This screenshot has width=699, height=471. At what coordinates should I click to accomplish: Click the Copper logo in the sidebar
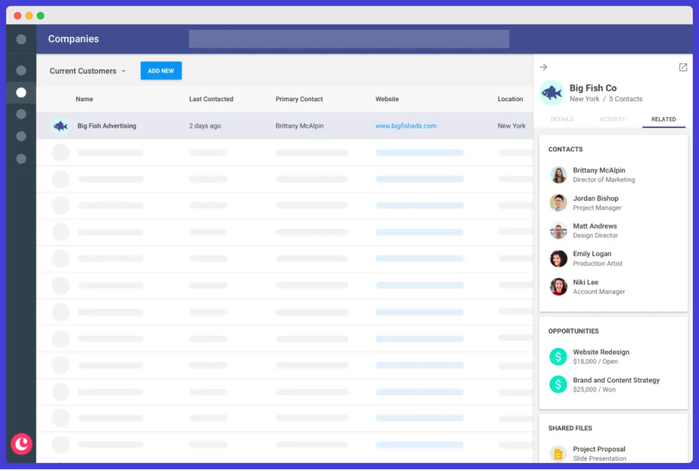click(x=21, y=443)
